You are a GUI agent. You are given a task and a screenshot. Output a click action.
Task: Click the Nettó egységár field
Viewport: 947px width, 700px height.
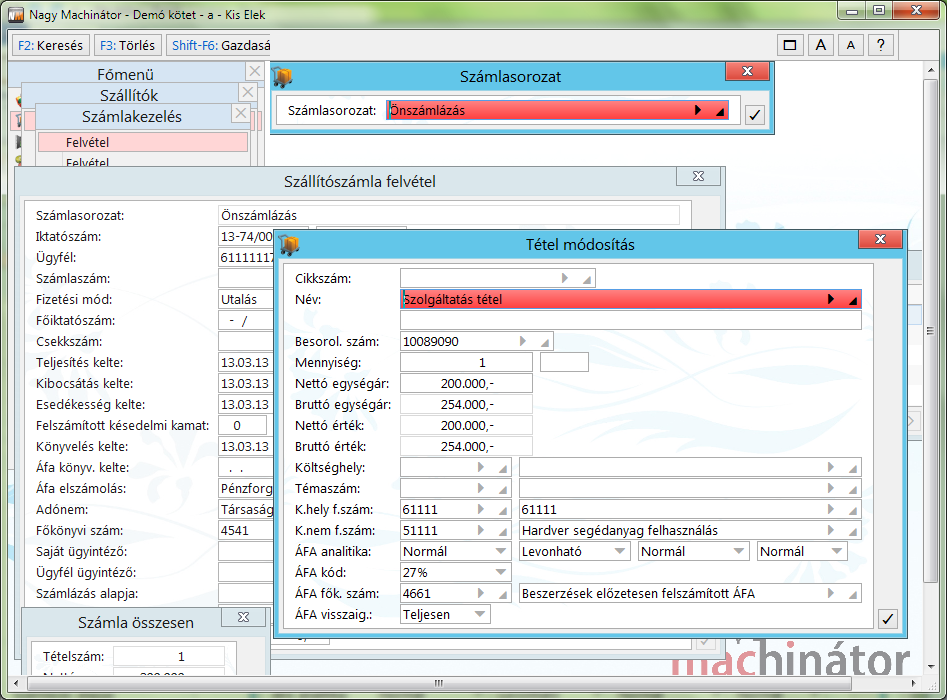point(466,384)
